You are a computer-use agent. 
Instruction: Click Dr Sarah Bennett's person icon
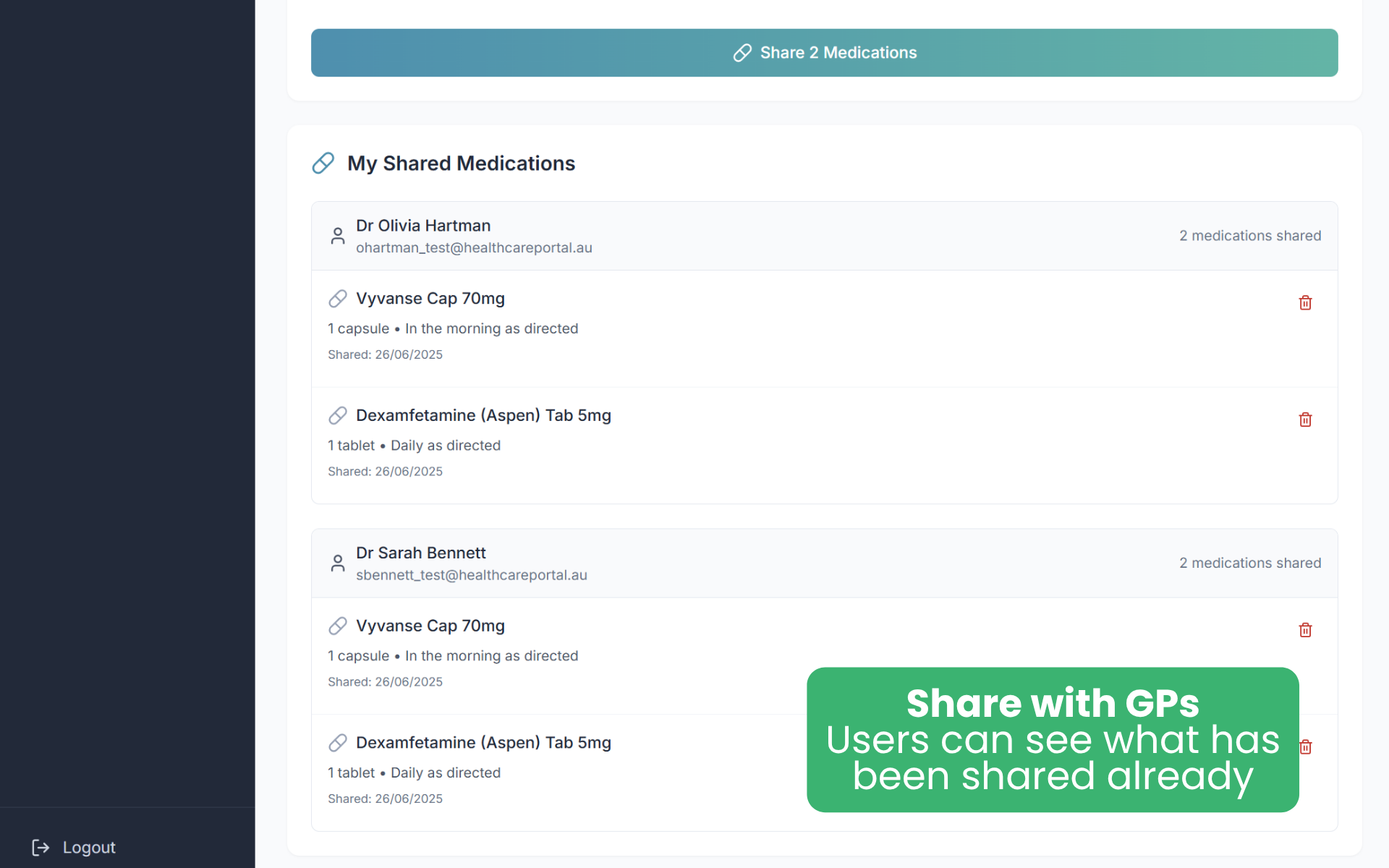tap(338, 563)
